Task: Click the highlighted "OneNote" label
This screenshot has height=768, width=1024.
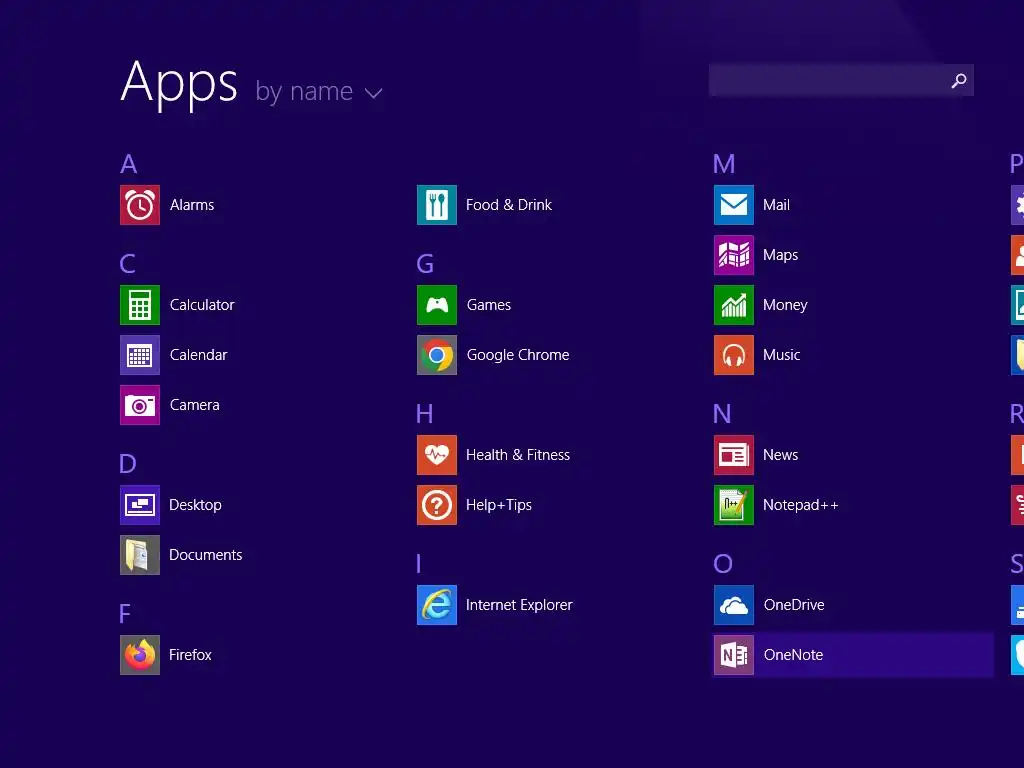Action: pyautogui.click(x=793, y=655)
